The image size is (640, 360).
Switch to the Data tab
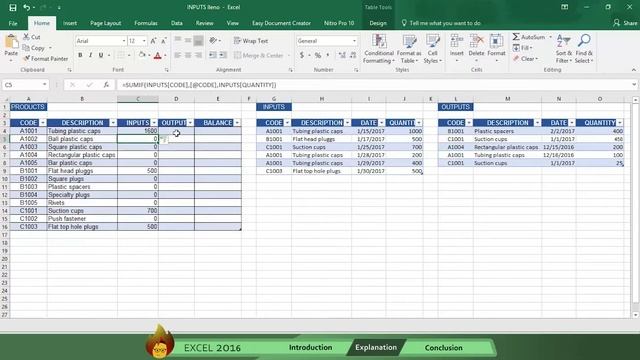coord(177,23)
